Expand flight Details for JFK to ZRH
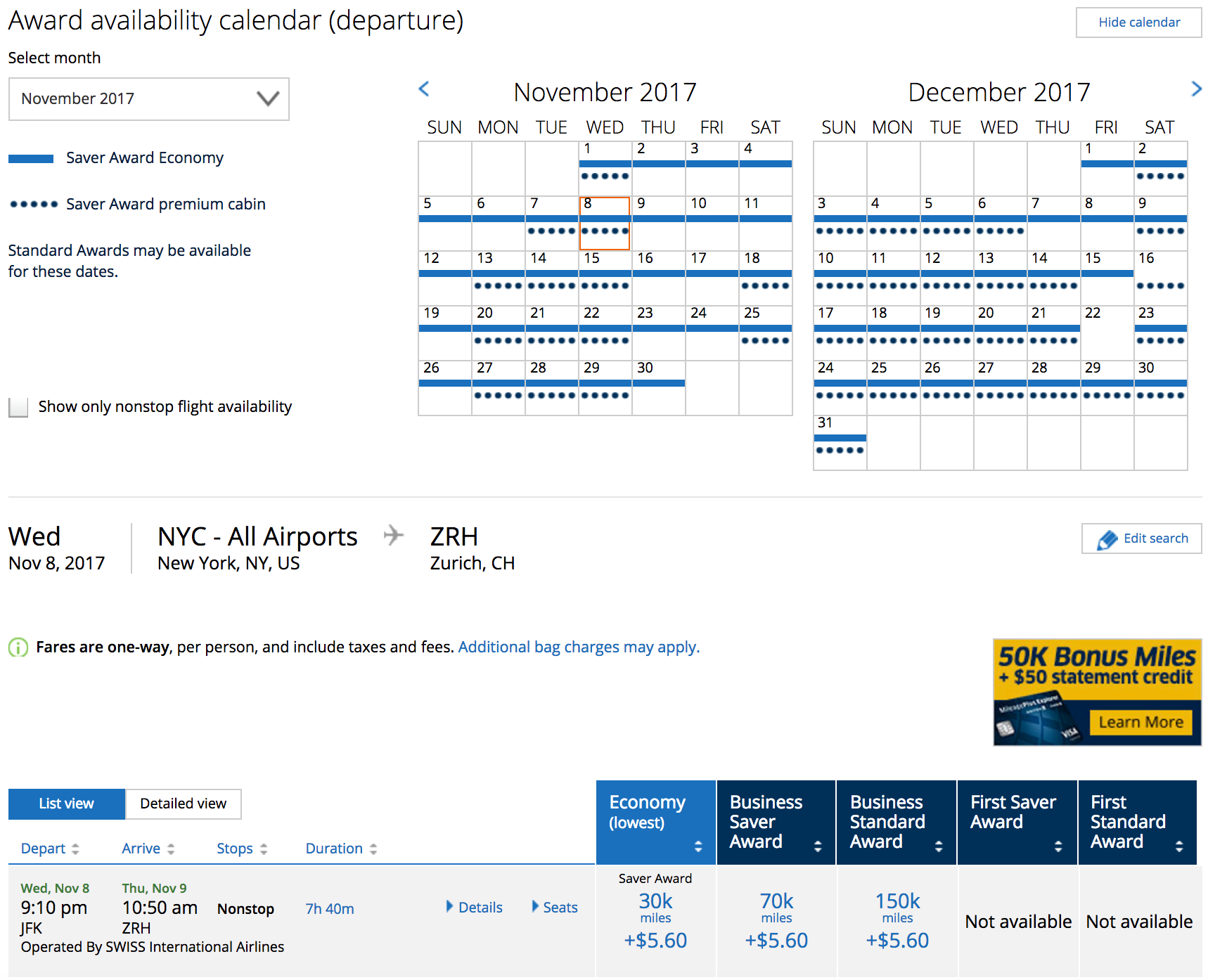Viewport: 1208px width, 980px height. point(475,908)
